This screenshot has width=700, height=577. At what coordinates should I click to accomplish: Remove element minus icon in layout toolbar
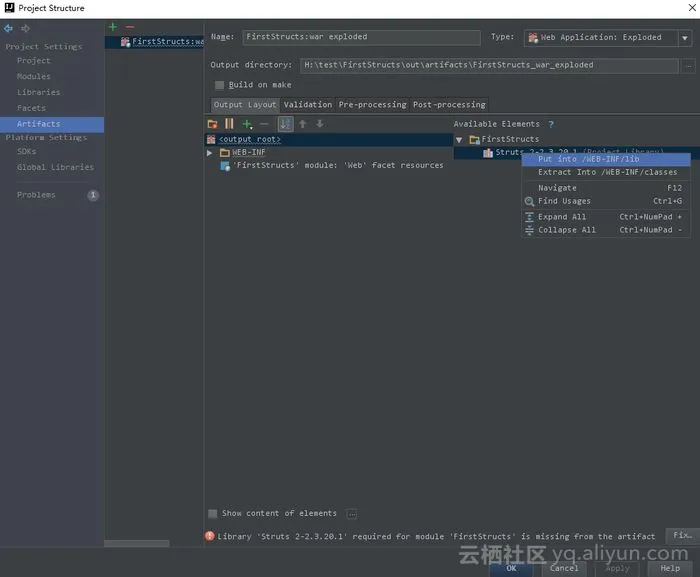(x=264, y=124)
